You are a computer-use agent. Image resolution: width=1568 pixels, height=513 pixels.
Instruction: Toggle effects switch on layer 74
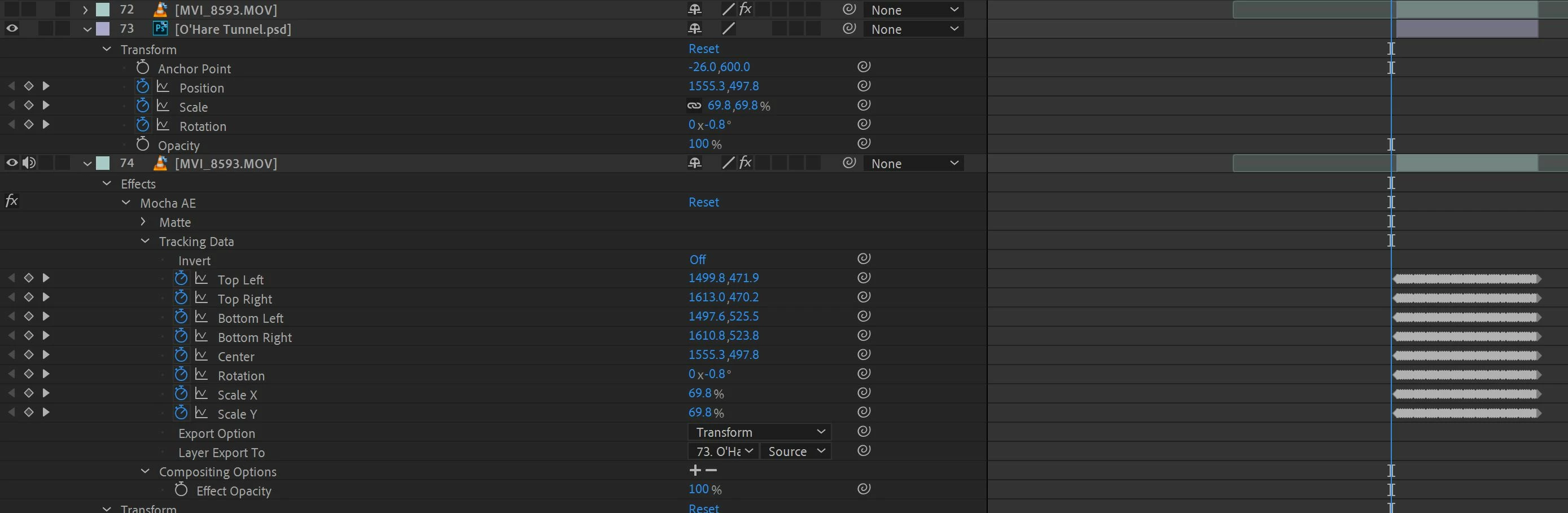[x=745, y=163]
